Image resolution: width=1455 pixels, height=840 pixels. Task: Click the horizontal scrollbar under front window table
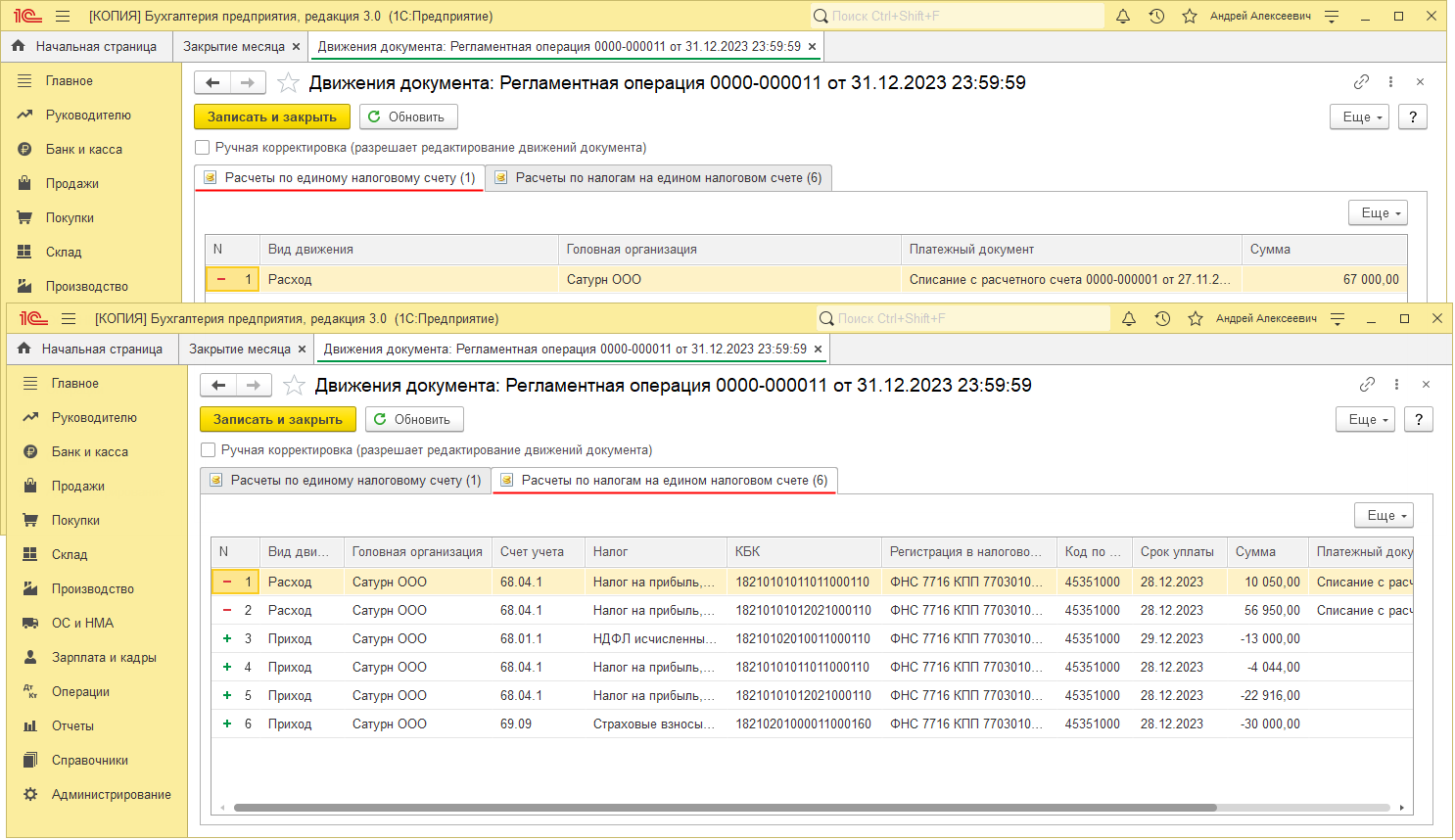coord(725,808)
